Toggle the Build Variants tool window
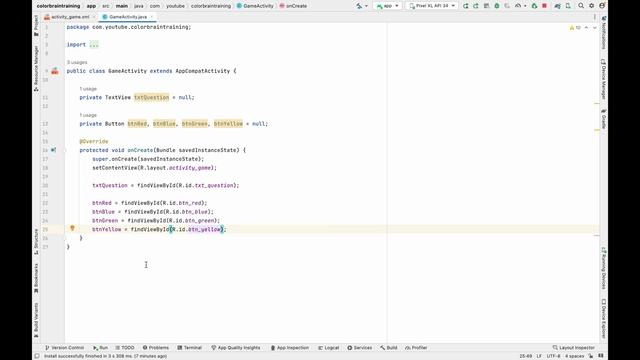Image resolution: width=640 pixels, height=360 pixels. coord(36,320)
